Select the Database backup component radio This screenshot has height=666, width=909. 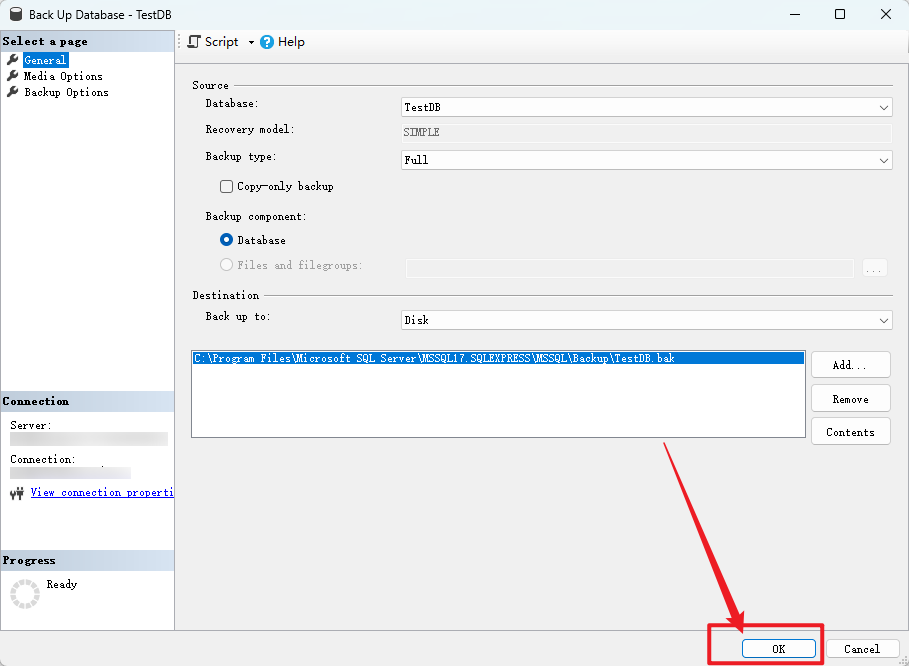coord(227,239)
